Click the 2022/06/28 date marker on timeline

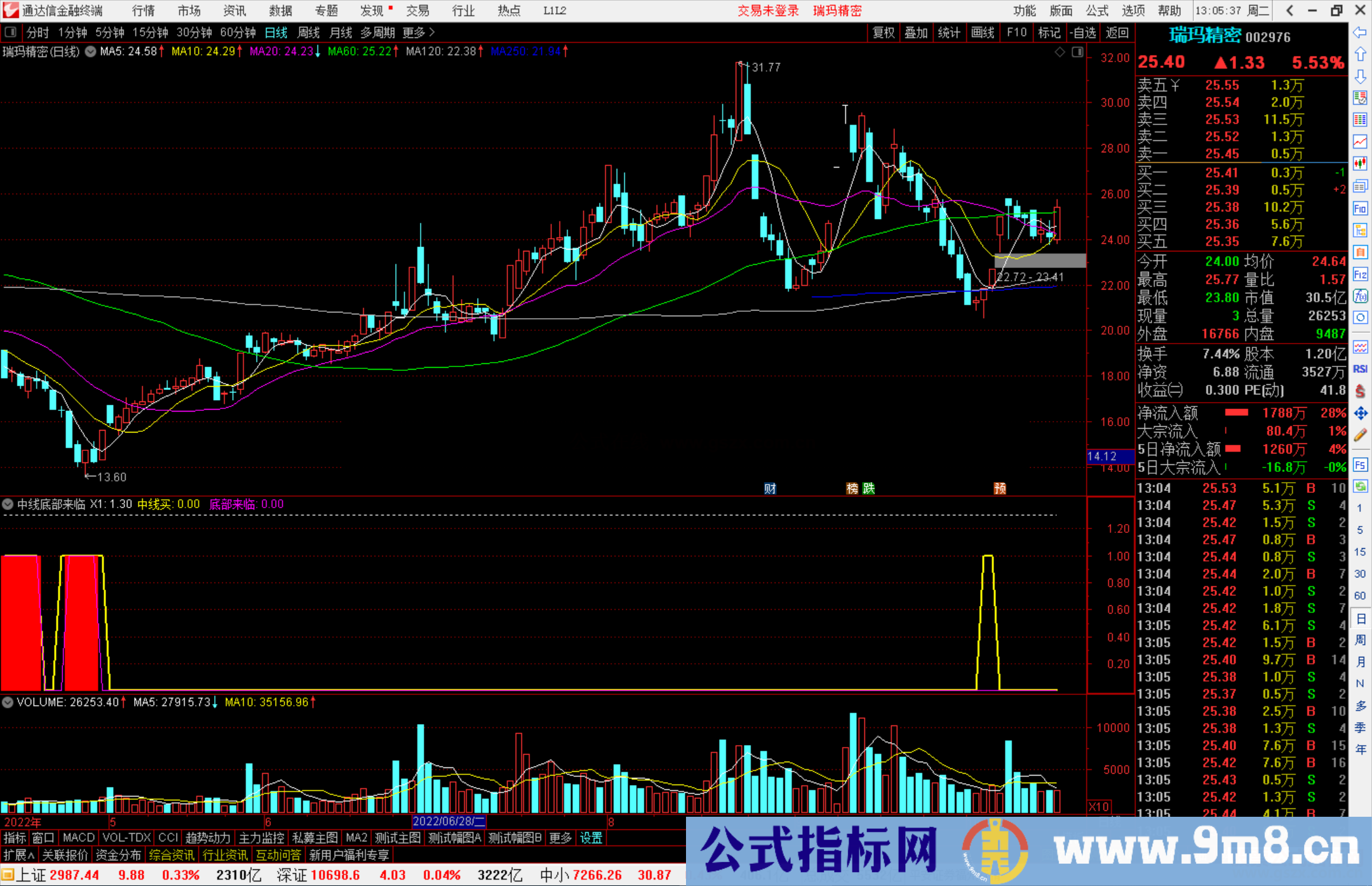[x=448, y=821]
